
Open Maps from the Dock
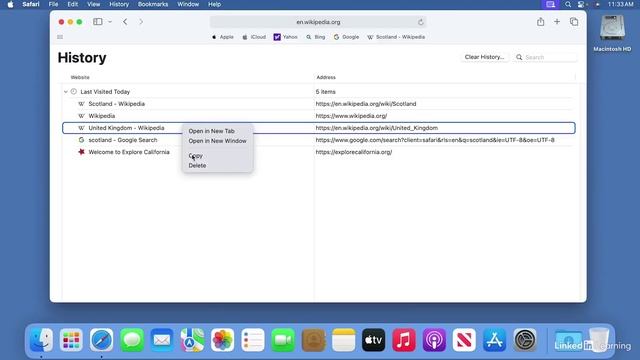[x=192, y=340]
